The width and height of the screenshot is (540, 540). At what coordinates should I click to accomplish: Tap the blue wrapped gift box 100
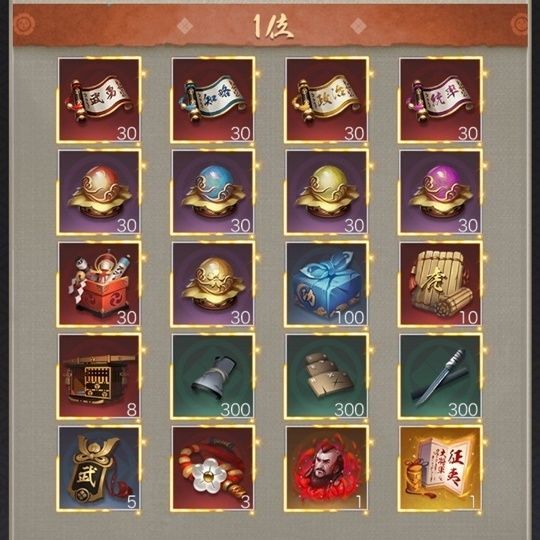pos(326,284)
